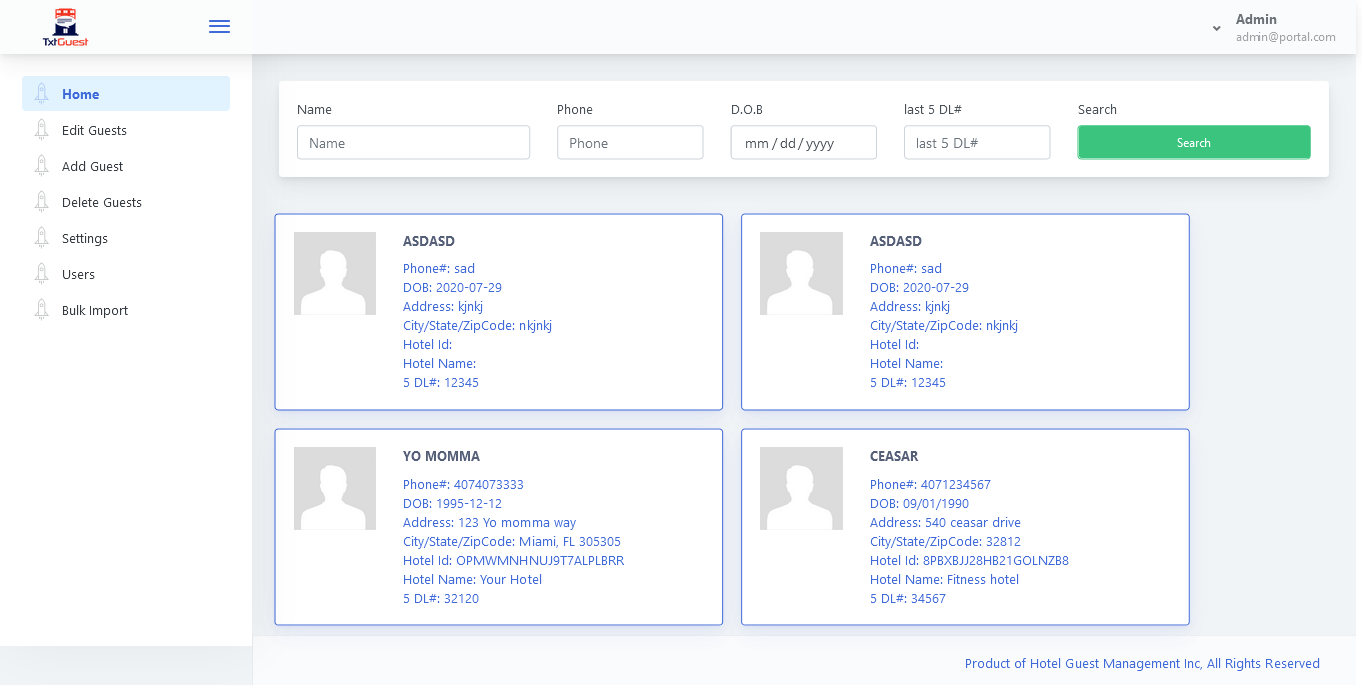Select Add Guest in the sidebar
This screenshot has height=685, width=1362.
[x=92, y=166]
